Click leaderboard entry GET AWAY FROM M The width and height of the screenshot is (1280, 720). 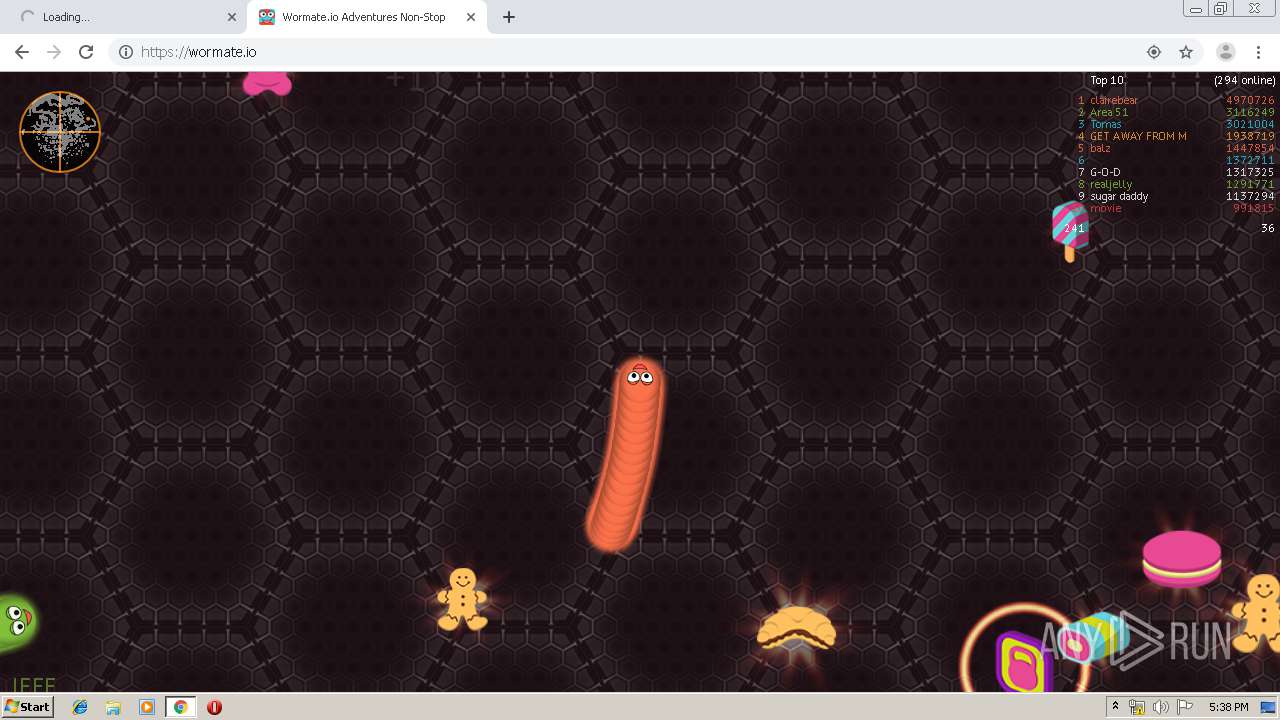click(1138, 136)
